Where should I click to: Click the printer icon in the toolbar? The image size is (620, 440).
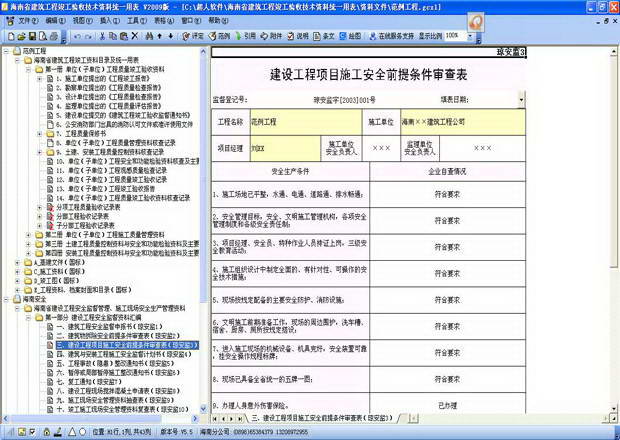click(53, 36)
